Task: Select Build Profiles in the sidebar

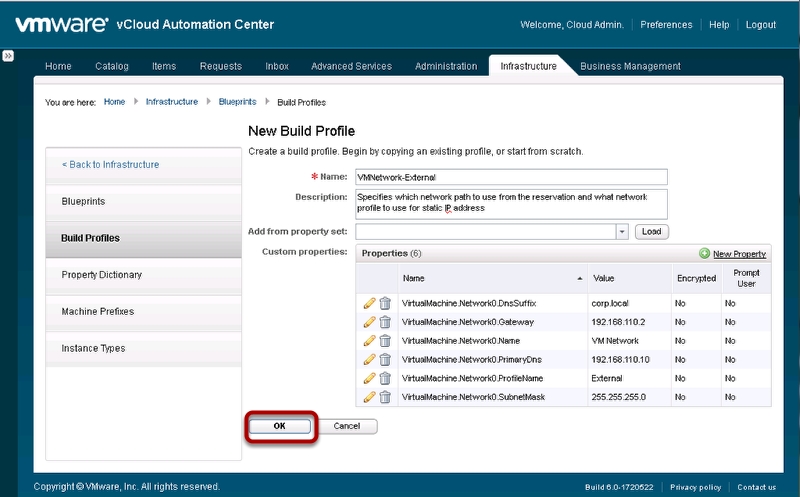Action: click(143, 239)
